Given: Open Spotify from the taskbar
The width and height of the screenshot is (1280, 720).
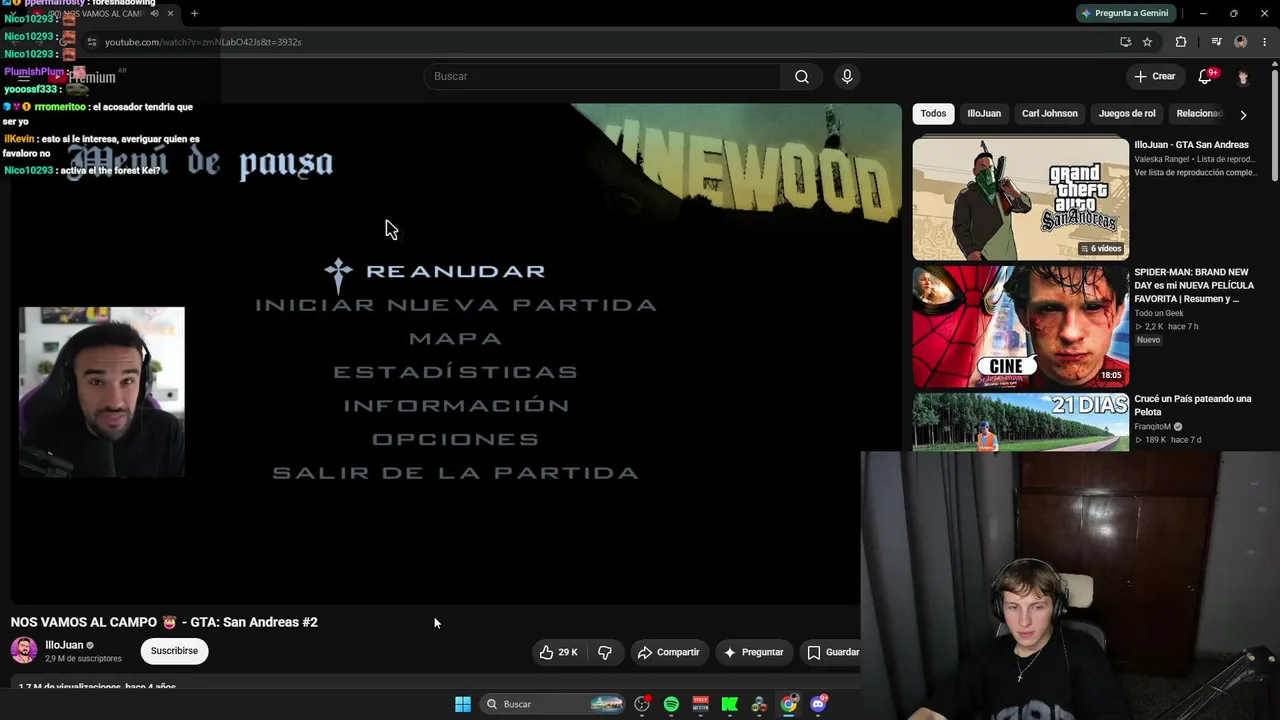Looking at the screenshot, I should point(671,704).
